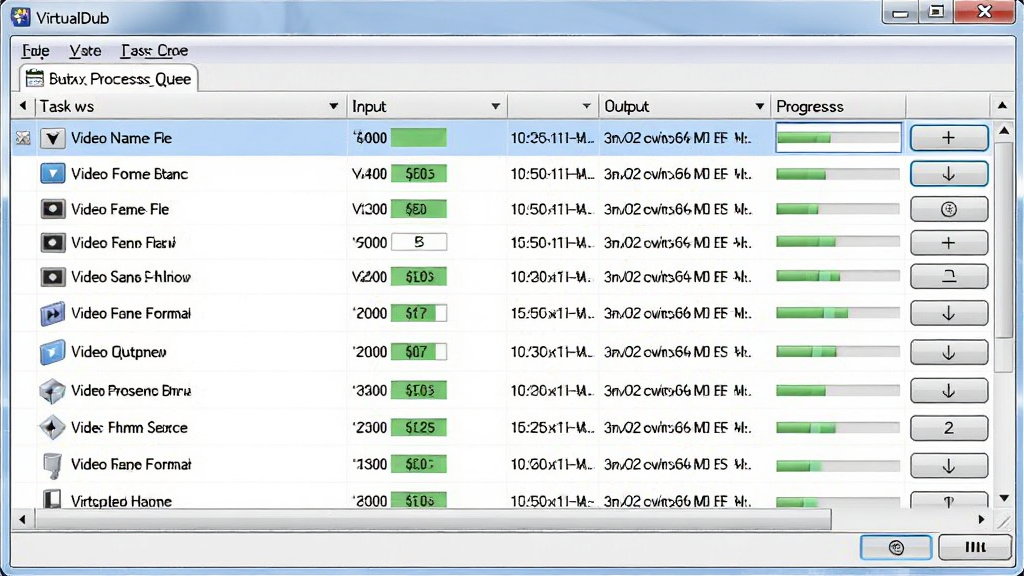
Task: Click the icon beside Video Name Fle
Action: pos(52,138)
